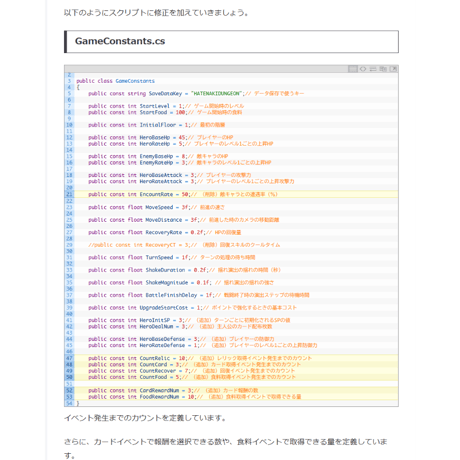Click the HeroBaseAttack constant line
Image resolution: width=460 pixels, height=460 pixels.
click(170, 175)
